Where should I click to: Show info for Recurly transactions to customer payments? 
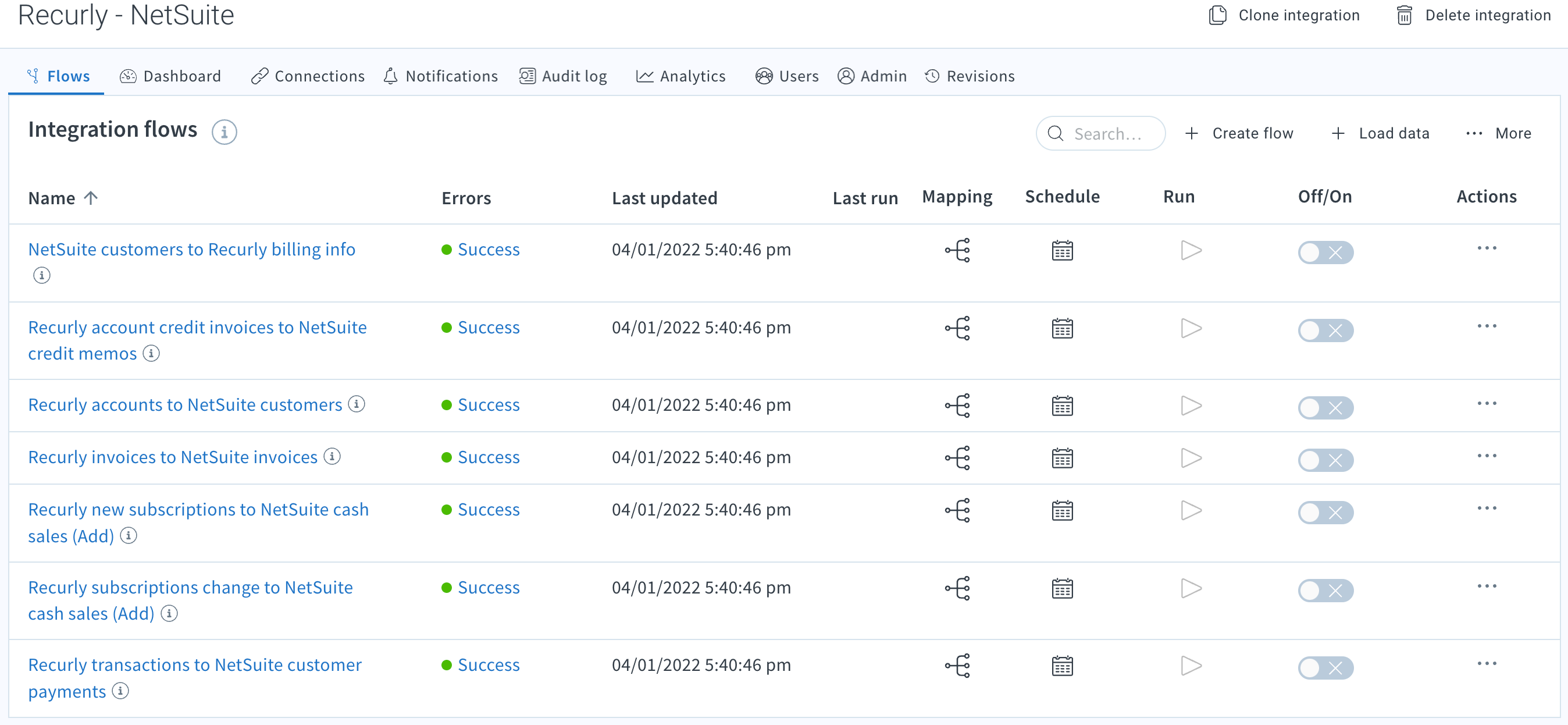[120, 691]
